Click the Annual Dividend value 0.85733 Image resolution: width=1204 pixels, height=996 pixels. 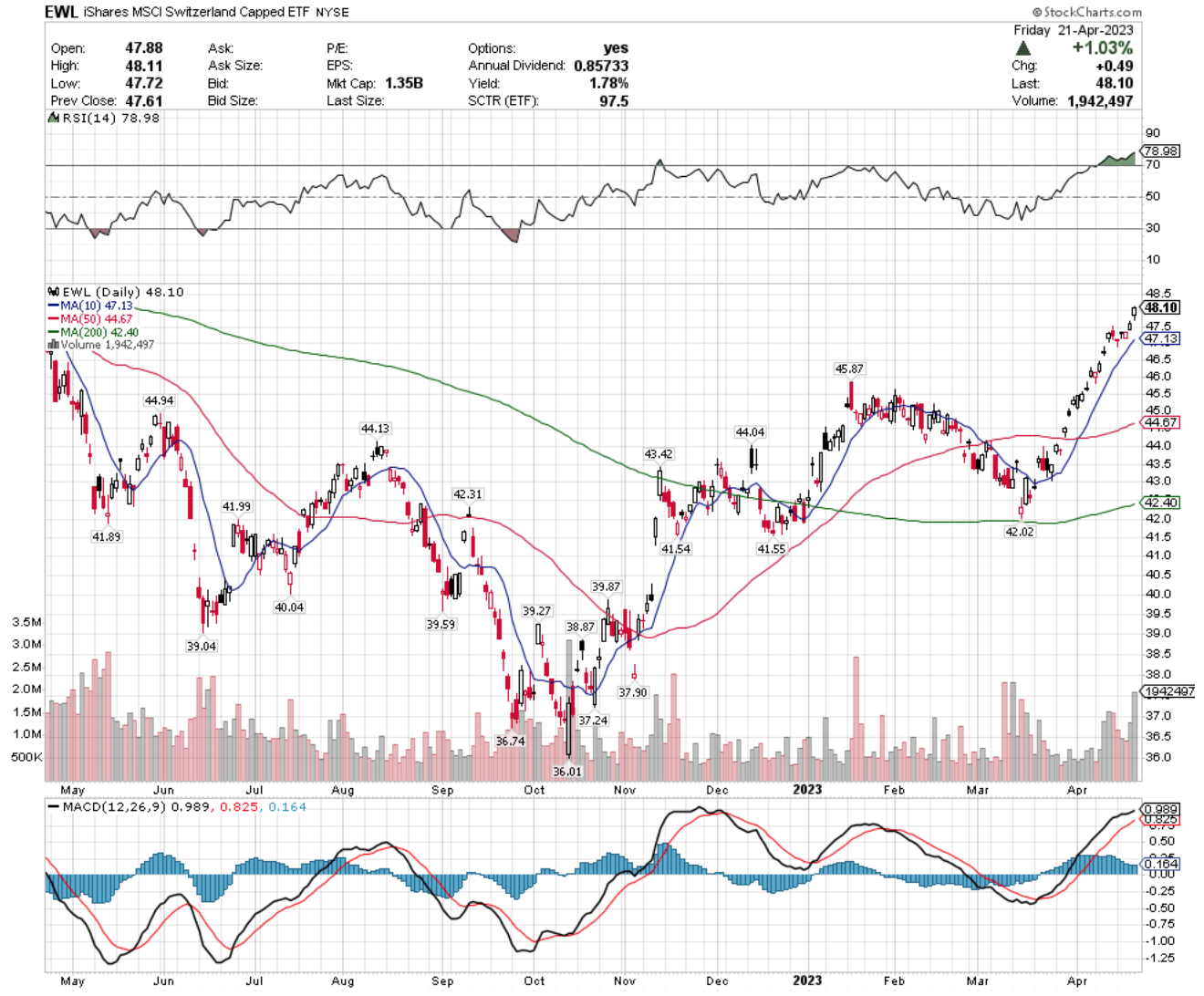(x=601, y=66)
